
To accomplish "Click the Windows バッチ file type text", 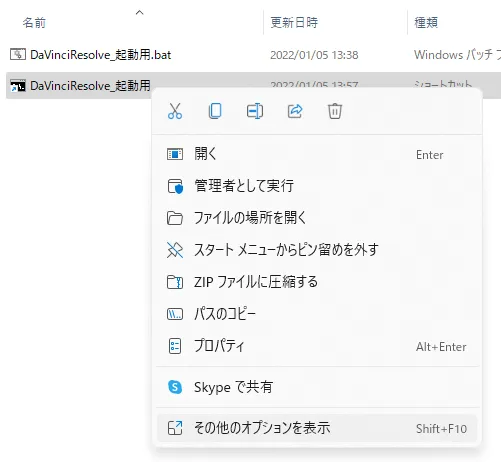I will coord(457,55).
